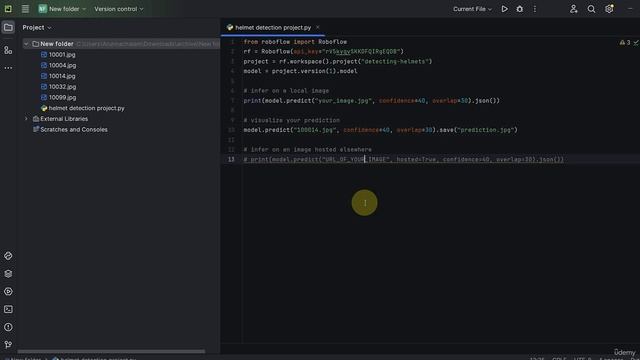Click the PyCharm logo icon
The width and height of the screenshot is (640, 360).
click(8, 9)
